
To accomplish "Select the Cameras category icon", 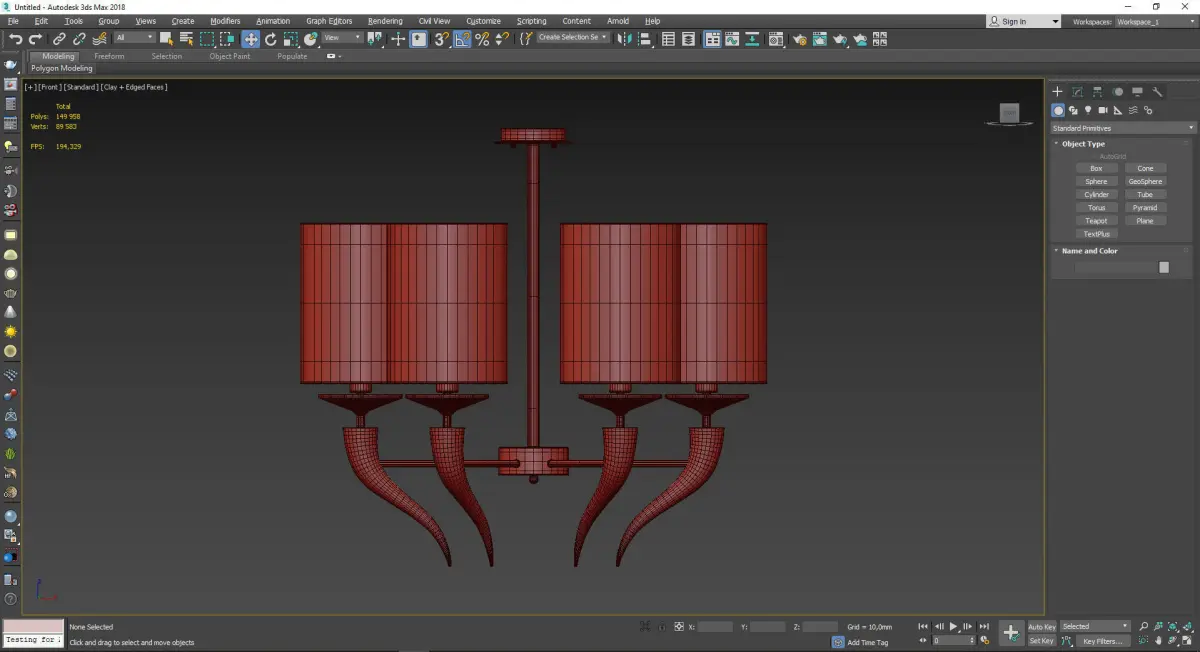I will (x=1103, y=110).
